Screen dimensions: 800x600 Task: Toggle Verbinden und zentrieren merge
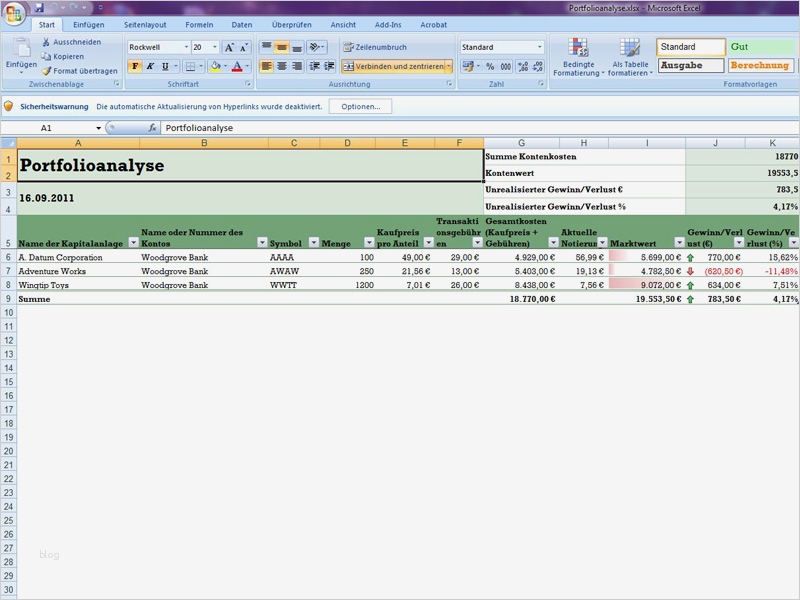[393, 66]
